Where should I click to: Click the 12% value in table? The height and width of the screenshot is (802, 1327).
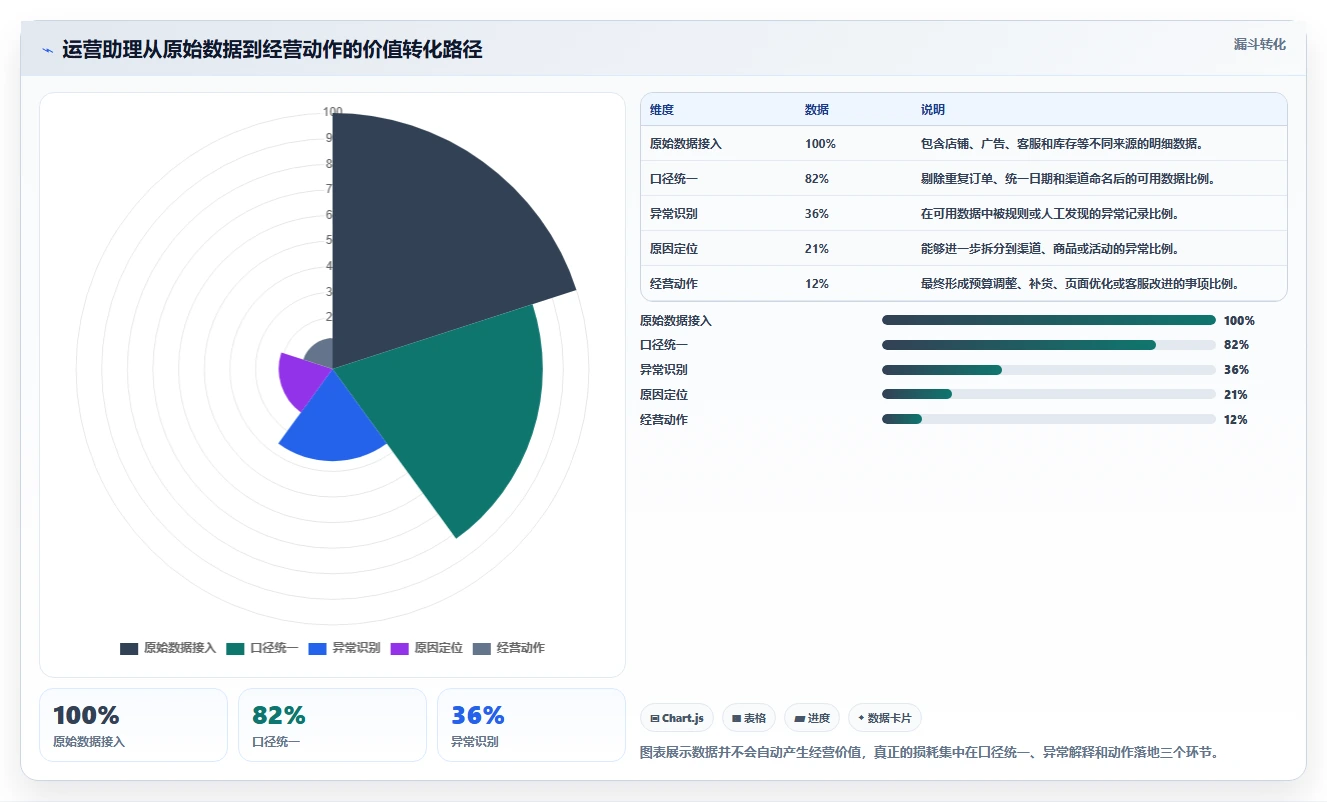tap(817, 284)
